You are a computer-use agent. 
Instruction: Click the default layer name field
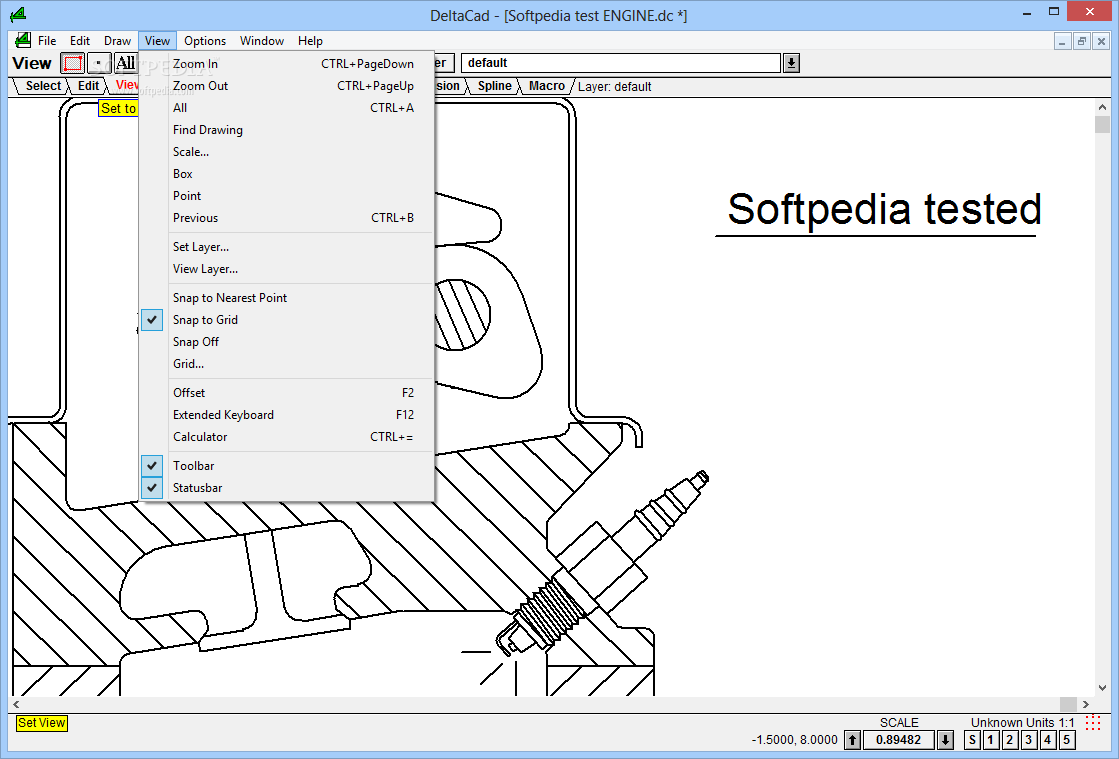point(621,63)
